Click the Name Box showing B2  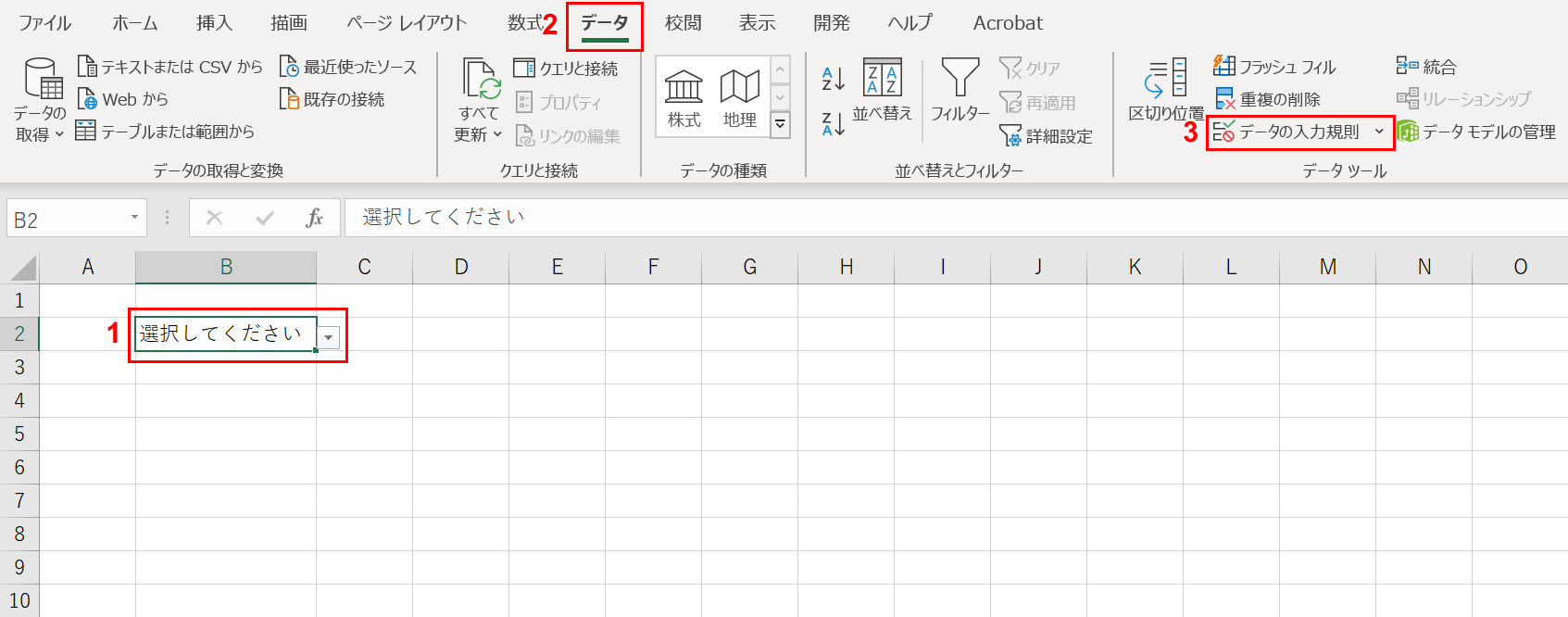pos(67,219)
